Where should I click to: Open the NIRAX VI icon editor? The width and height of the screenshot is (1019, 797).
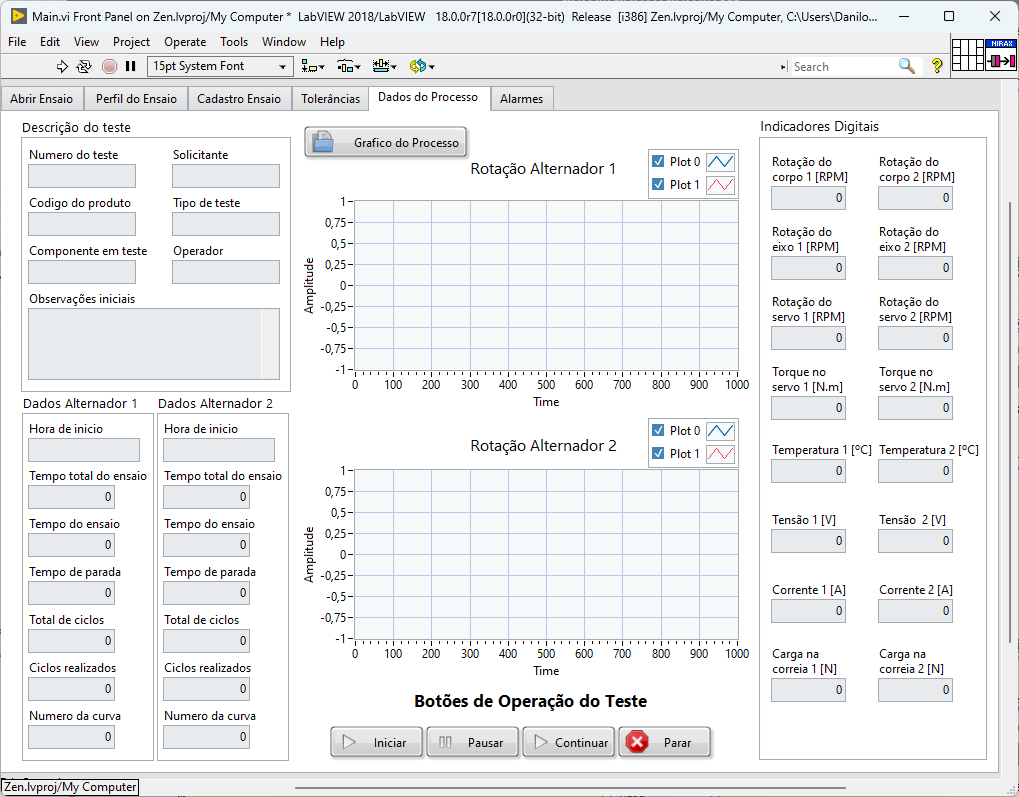pyautogui.click(x=1001, y=55)
